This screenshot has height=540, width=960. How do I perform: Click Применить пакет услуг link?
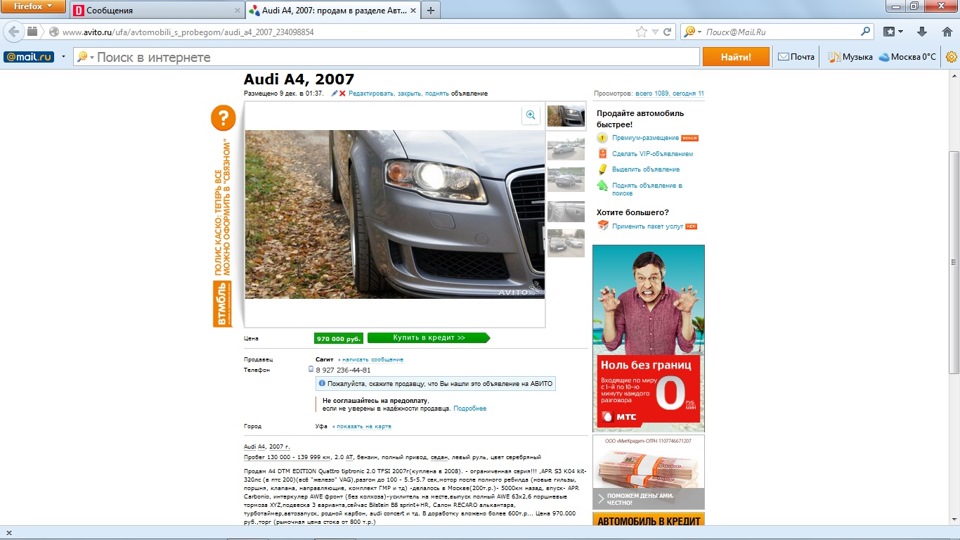click(x=647, y=227)
